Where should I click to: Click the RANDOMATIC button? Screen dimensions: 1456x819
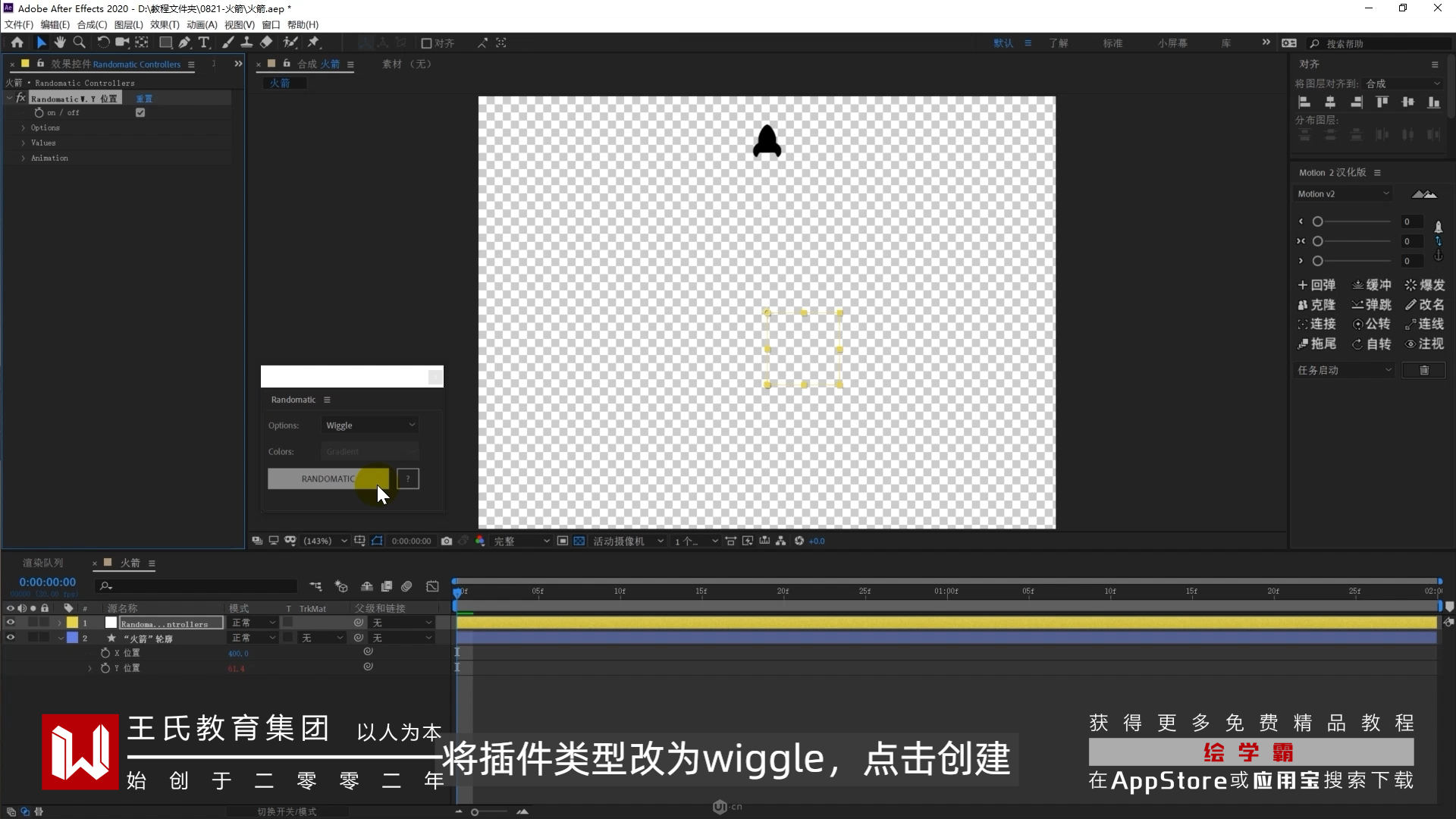tap(328, 479)
